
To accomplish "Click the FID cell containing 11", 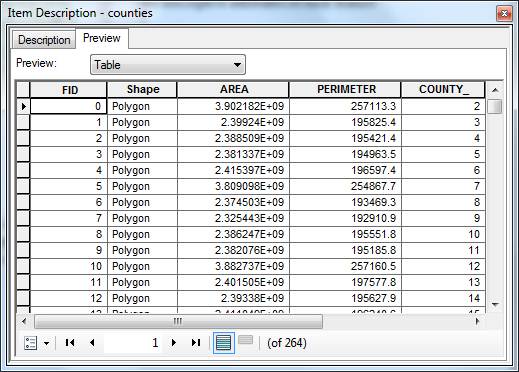I will (69, 282).
